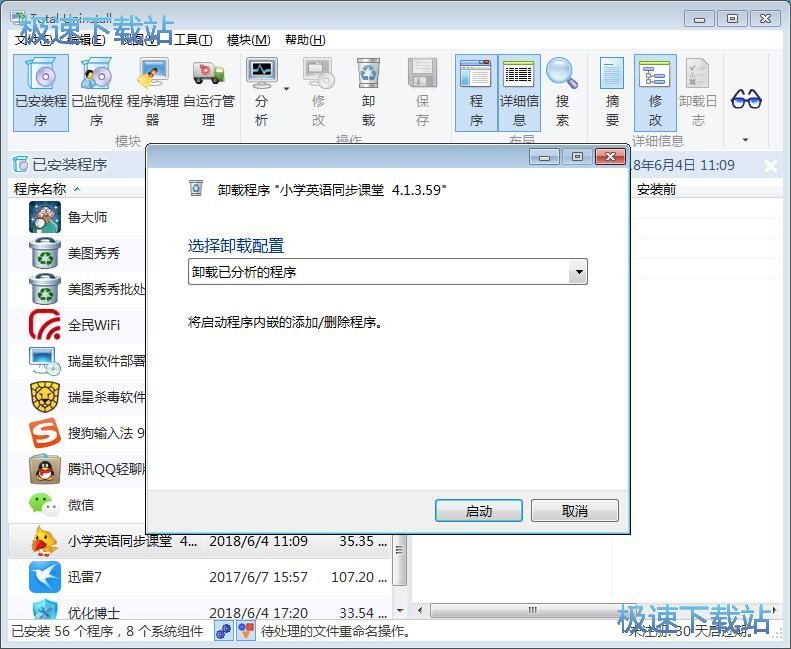Click the 微信 green chat icon
Screen dimensions: 791x649
[45, 505]
